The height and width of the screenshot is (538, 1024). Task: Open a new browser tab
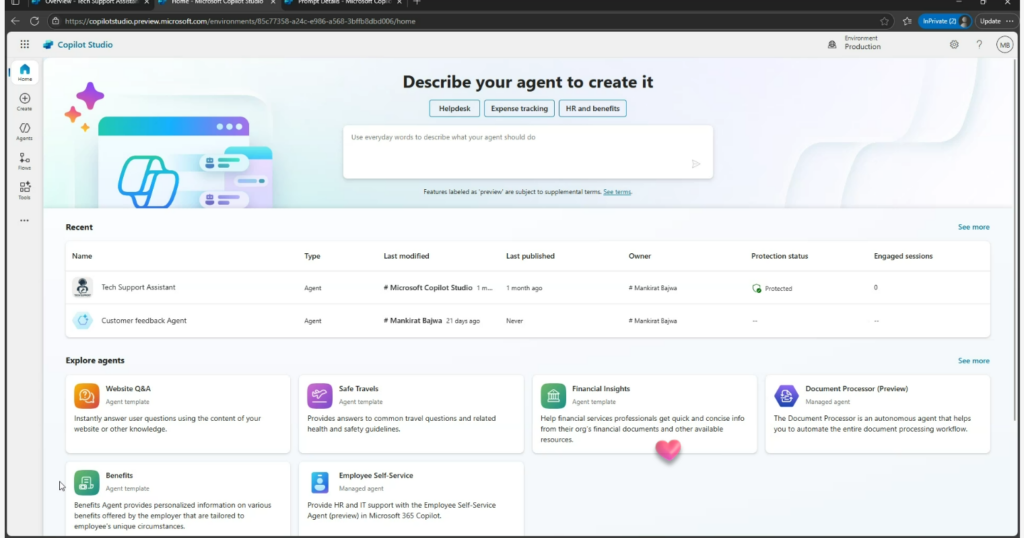[x=417, y=3]
